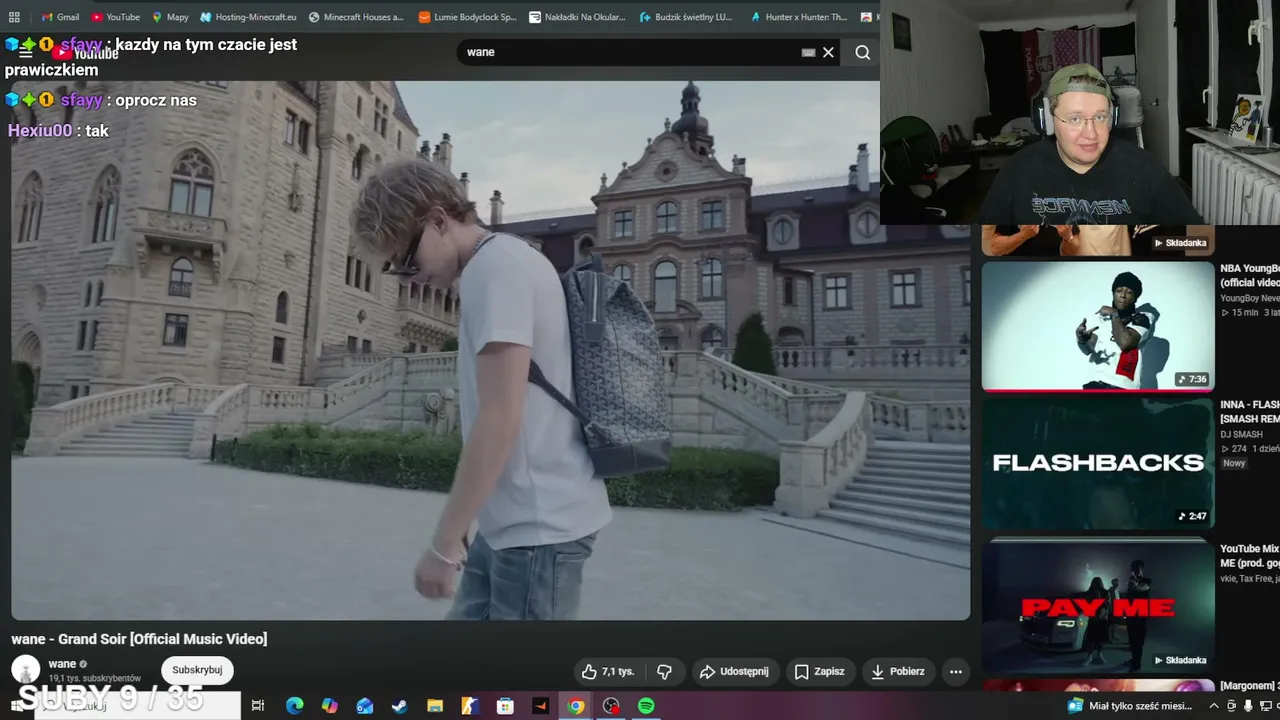This screenshot has height=720, width=1280.
Task: Download the video with Pobierz
Action: (x=898, y=672)
